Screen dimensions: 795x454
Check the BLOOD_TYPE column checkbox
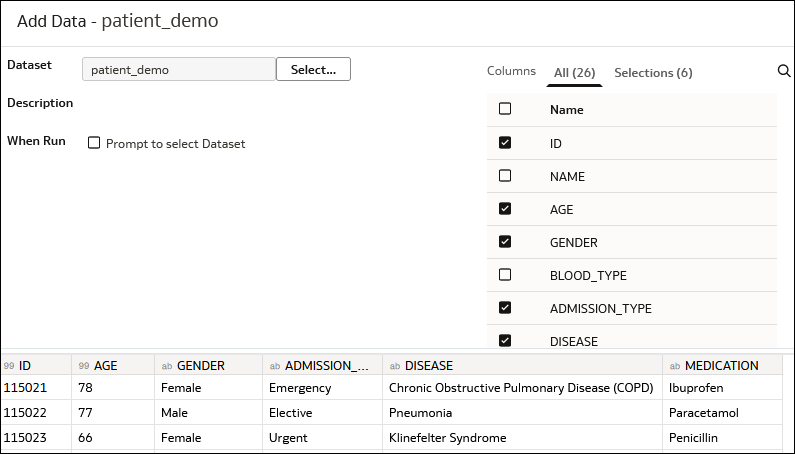click(505, 275)
